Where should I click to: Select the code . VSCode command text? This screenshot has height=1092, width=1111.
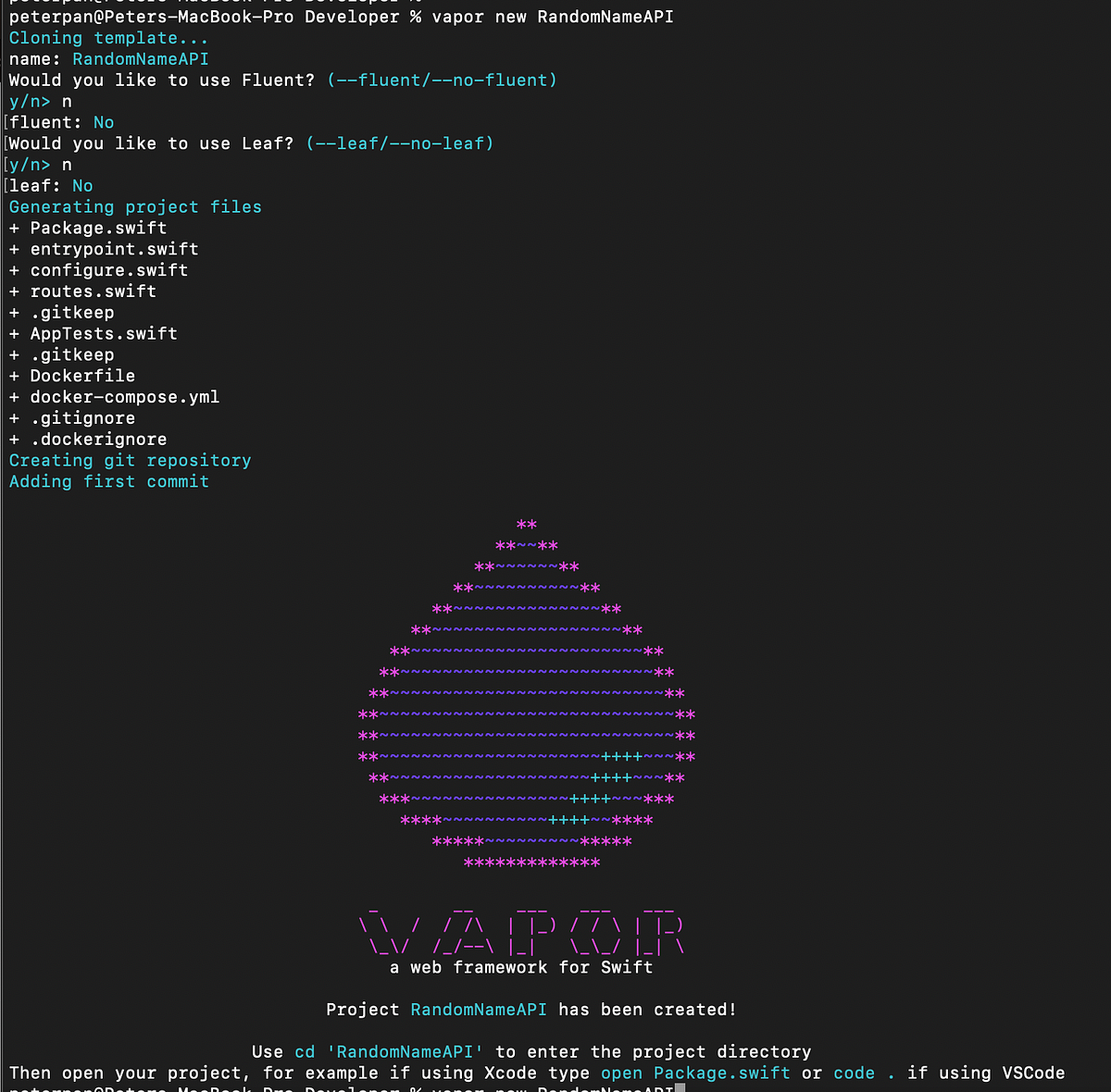pos(867,1073)
